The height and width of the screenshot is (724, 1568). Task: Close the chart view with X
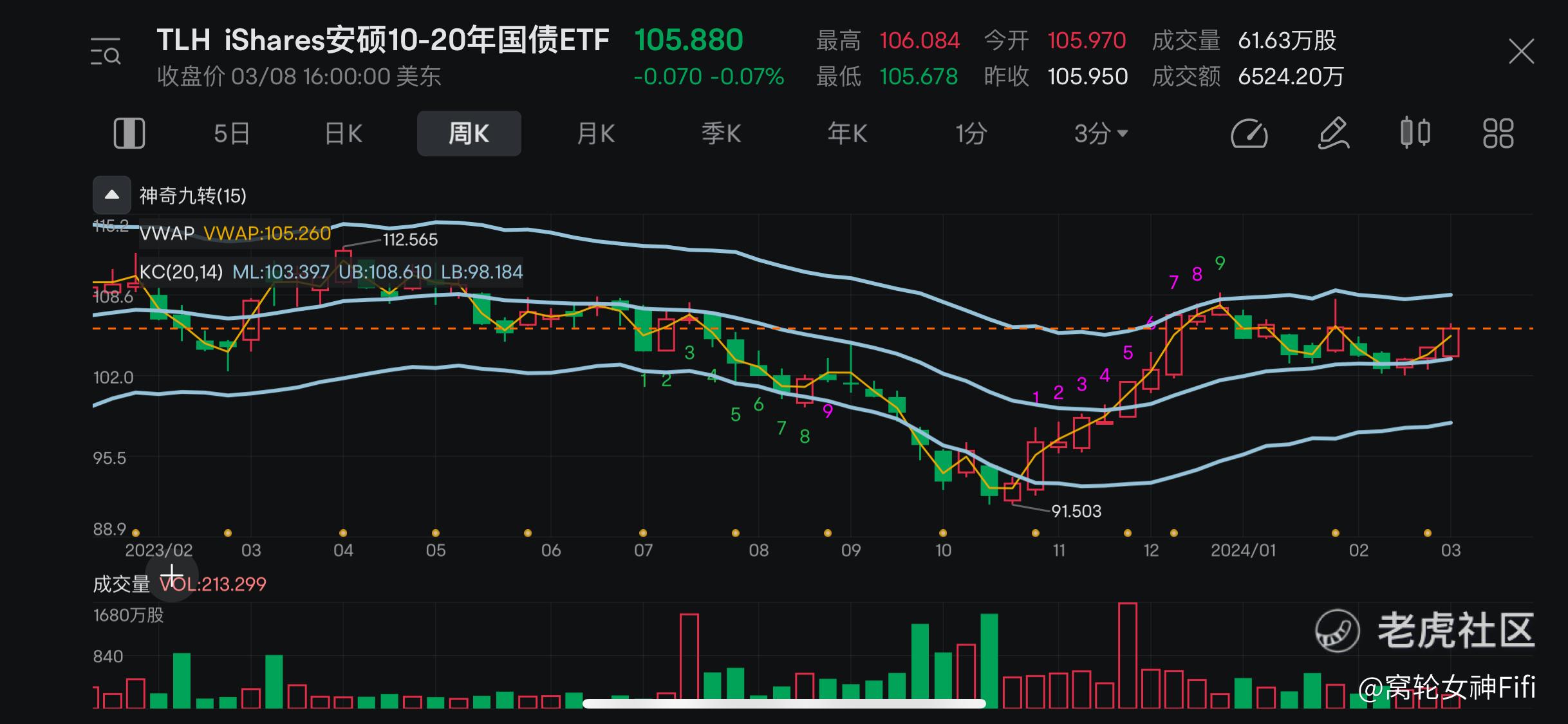tap(1522, 51)
